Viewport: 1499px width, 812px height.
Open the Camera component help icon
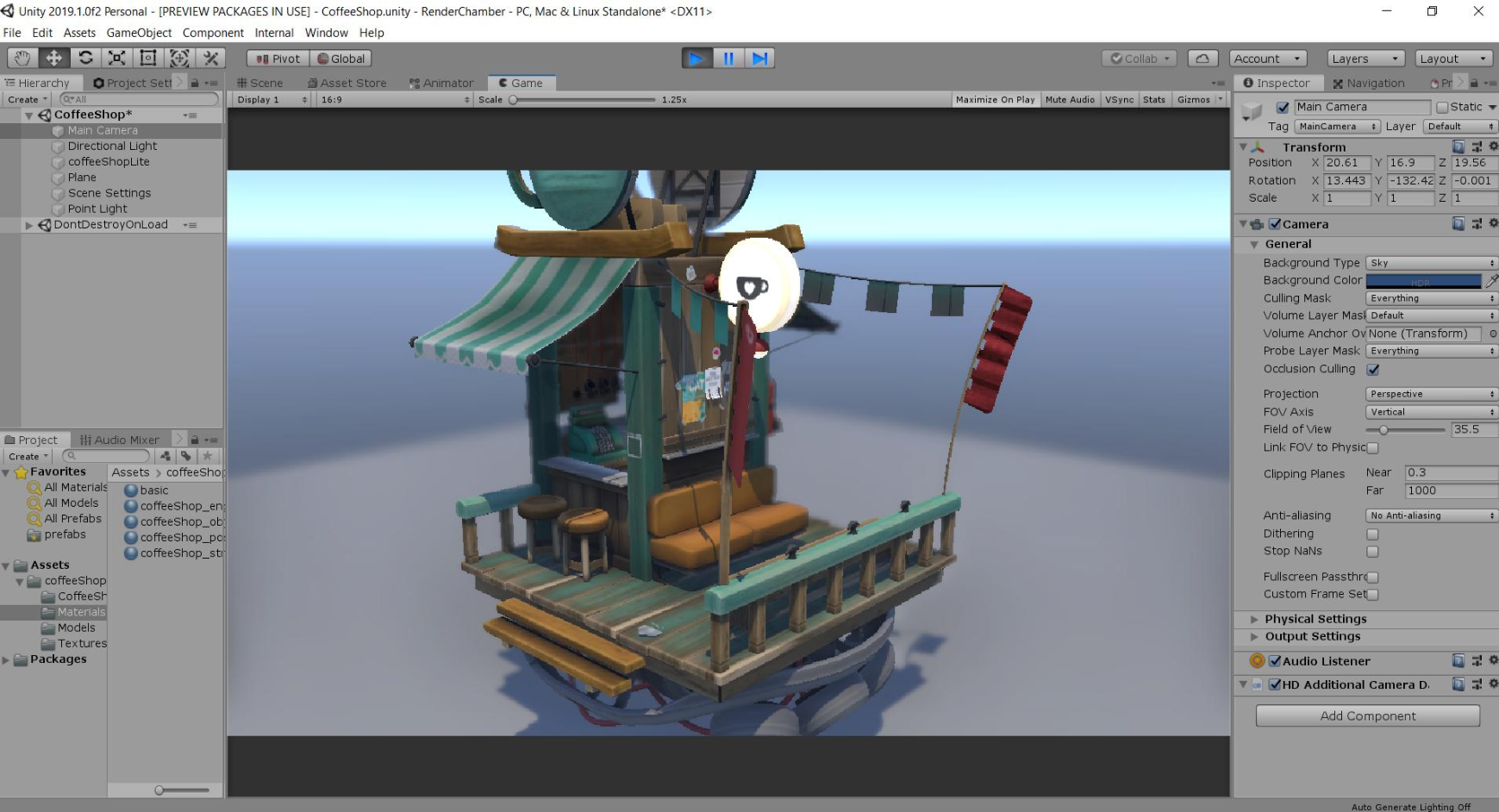1458,224
